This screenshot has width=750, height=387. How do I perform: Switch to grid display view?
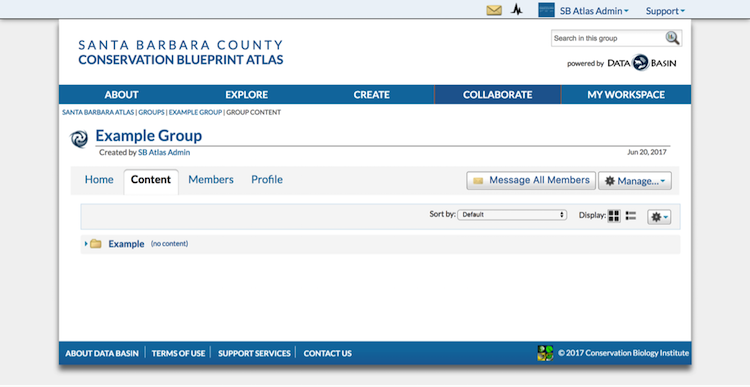pyautogui.click(x=614, y=216)
